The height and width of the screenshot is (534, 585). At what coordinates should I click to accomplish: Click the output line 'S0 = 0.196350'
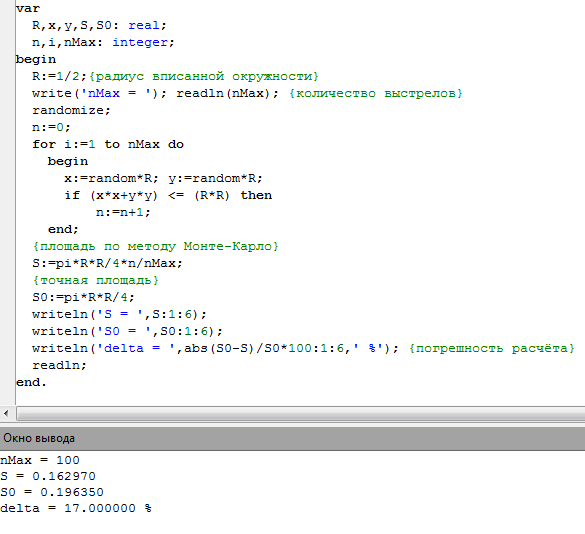point(52,492)
